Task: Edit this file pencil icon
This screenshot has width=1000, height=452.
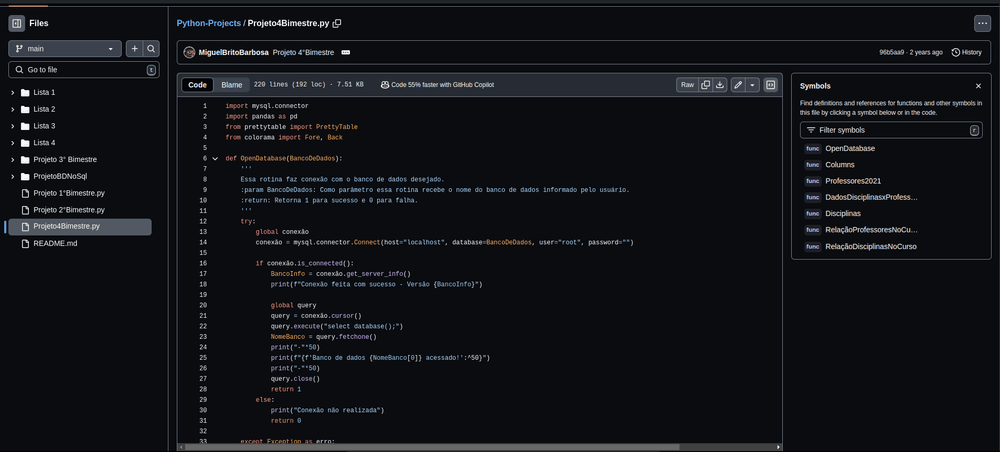Action: tap(738, 85)
